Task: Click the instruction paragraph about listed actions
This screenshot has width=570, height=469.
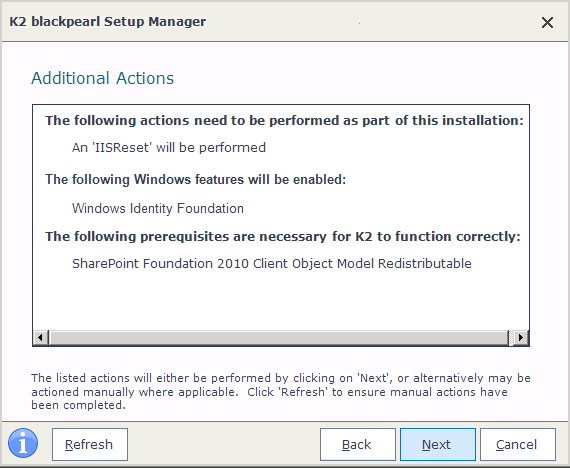Action: (x=281, y=392)
